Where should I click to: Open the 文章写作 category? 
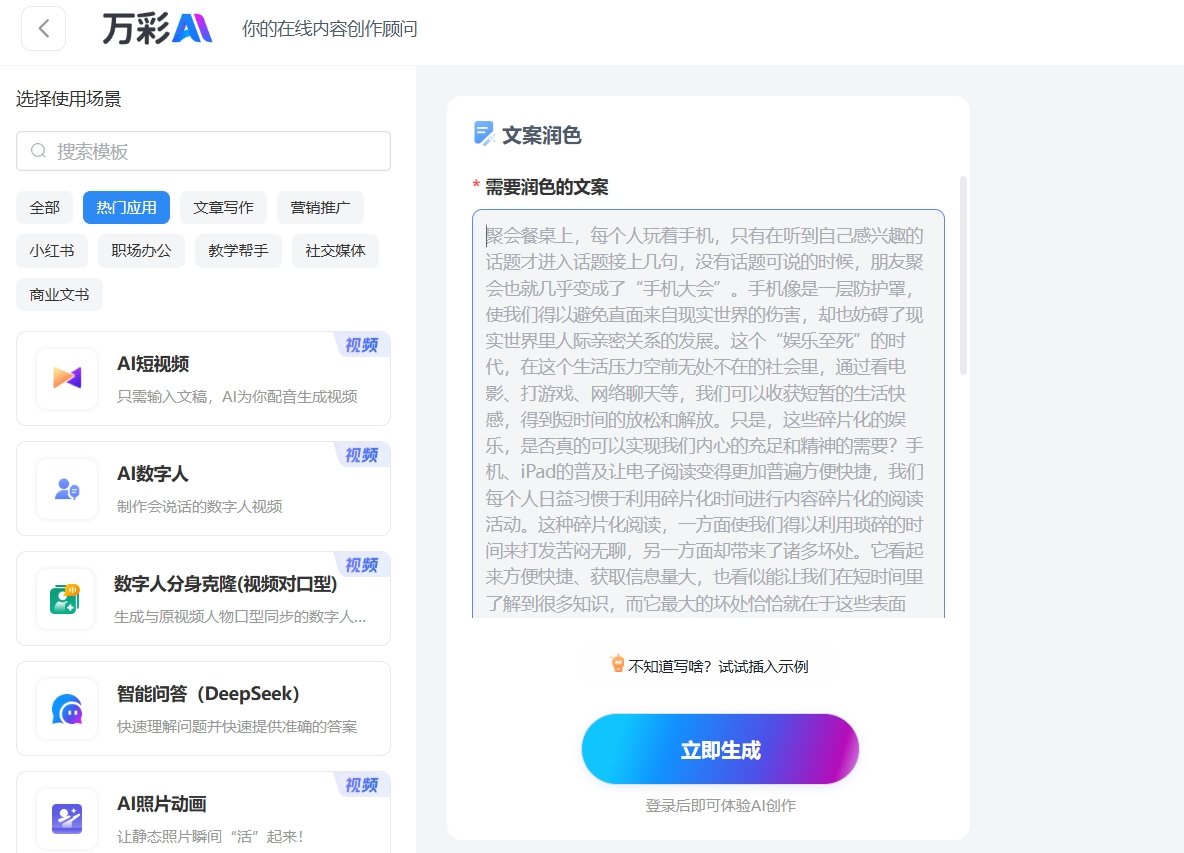pyautogui.click(x=223, y=207)
